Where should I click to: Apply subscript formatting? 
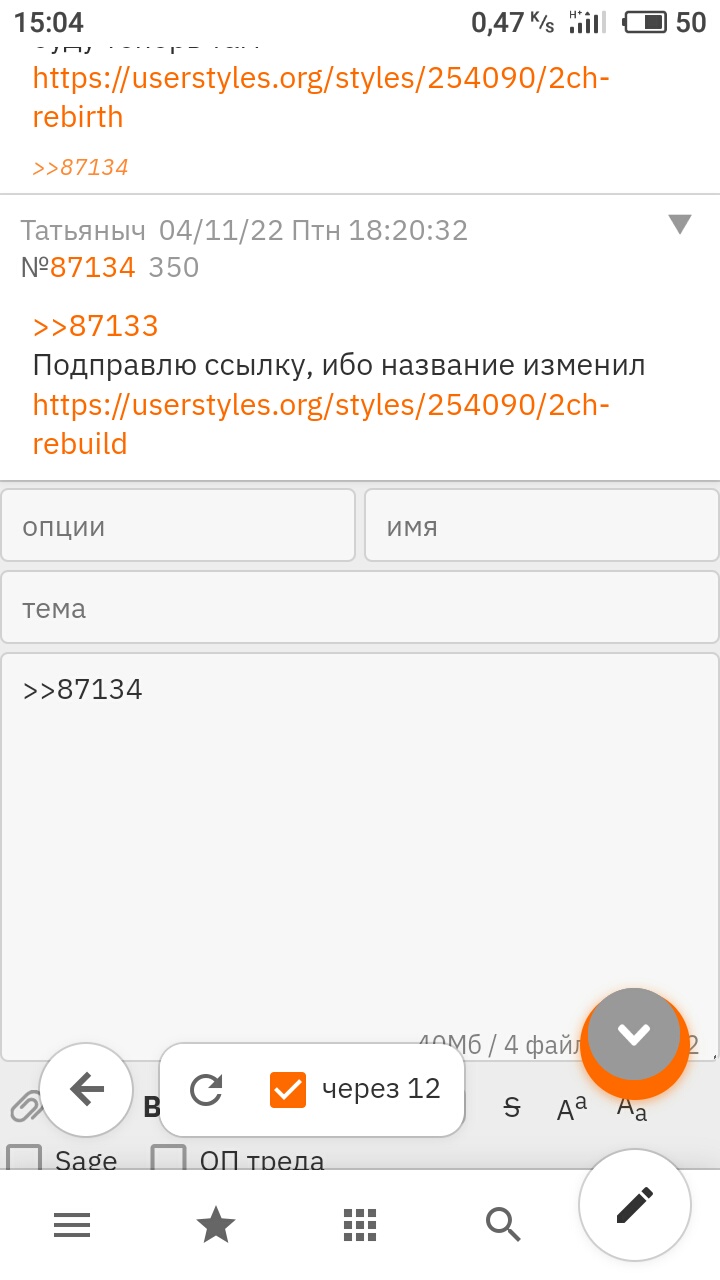[x=632, y=1109]
